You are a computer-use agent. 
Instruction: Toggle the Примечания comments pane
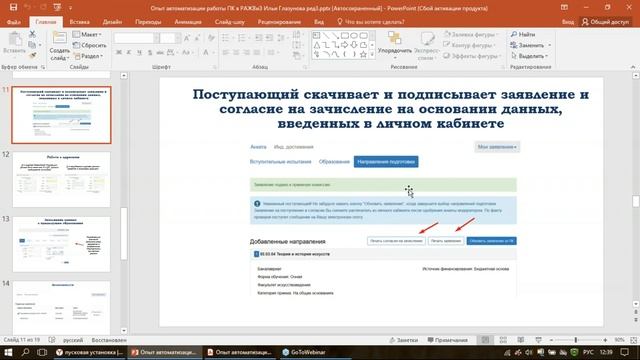[x=447, y=340]
